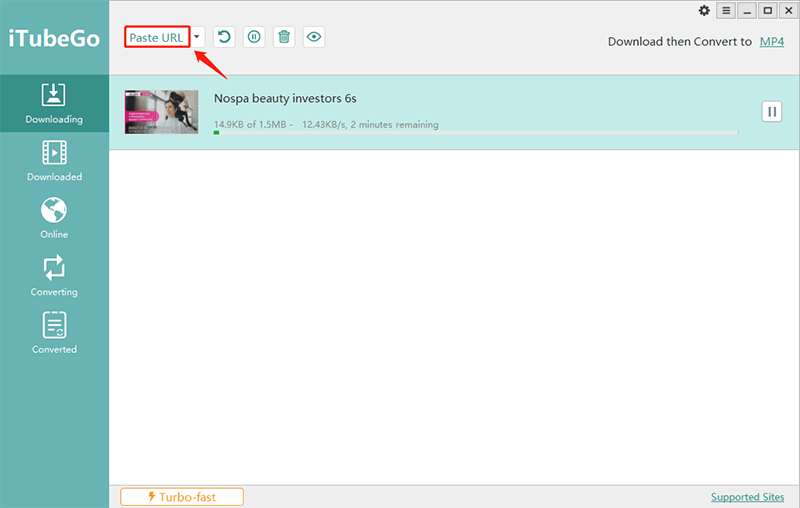Switch to the Downloading tab
The height and width of the screenshot is (508, 800).
tap(54, 104)
